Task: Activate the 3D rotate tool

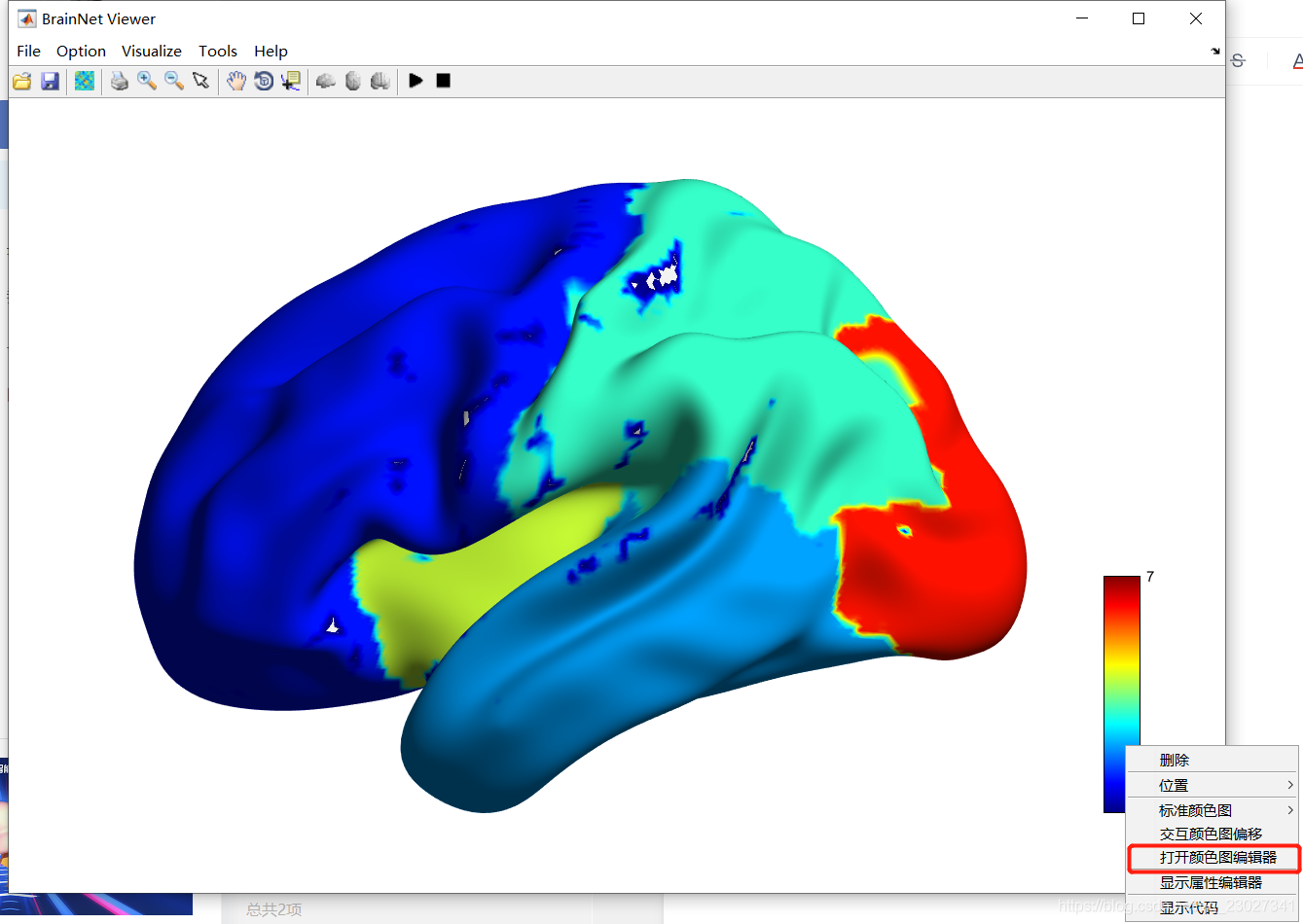Action: (x=264, y=81)
